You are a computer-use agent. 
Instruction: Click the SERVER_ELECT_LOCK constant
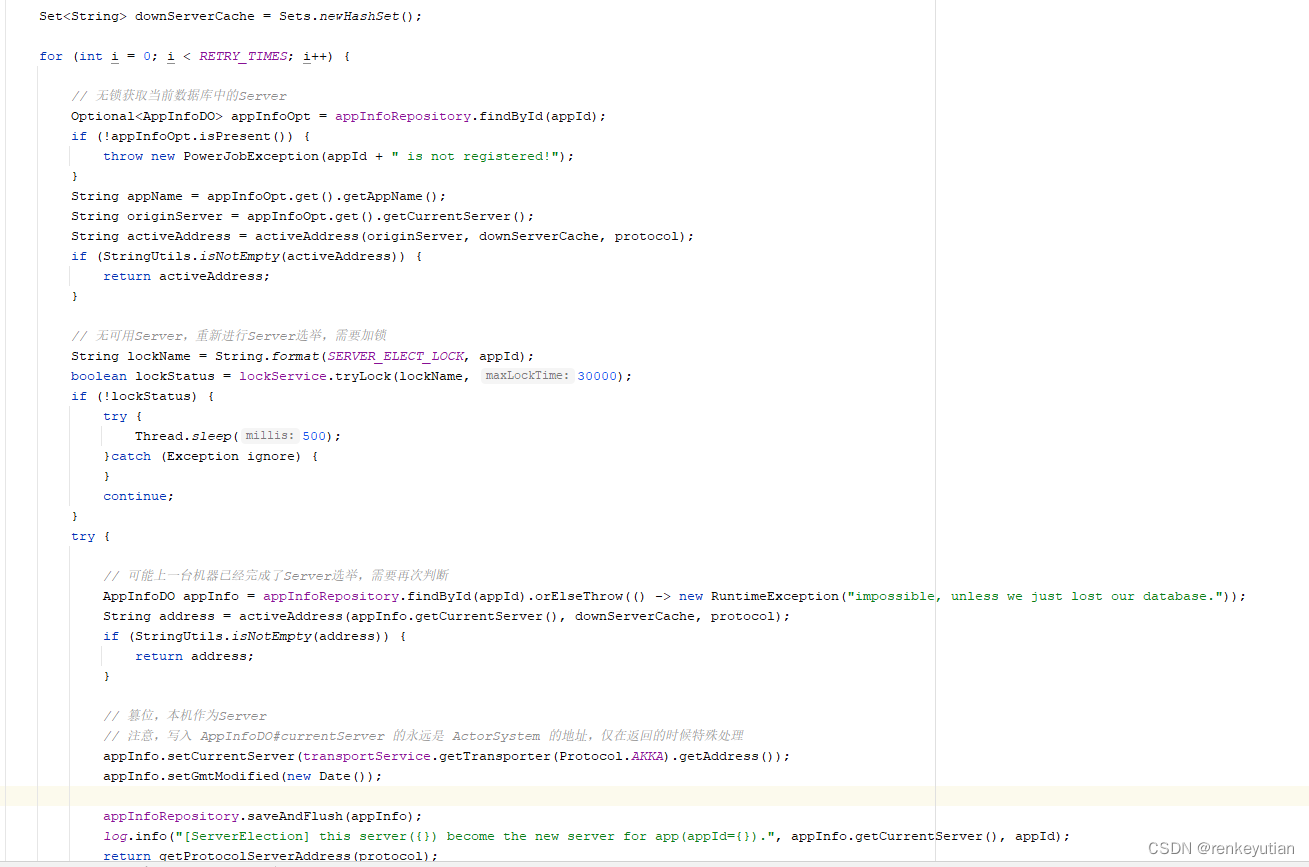[x=395, y=356]
